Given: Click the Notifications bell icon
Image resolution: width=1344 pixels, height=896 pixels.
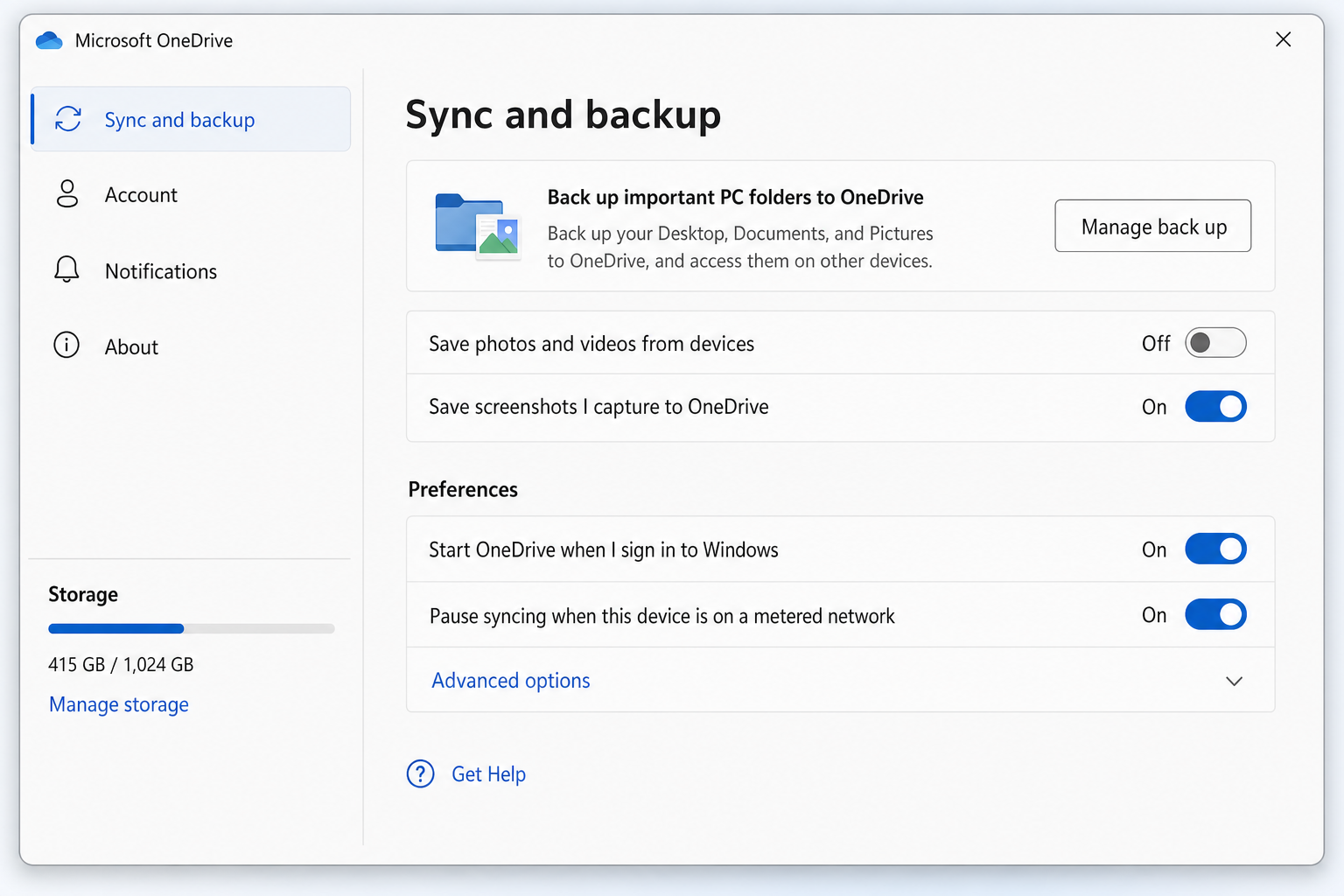Looking at the screenshot, I should 66,270.
